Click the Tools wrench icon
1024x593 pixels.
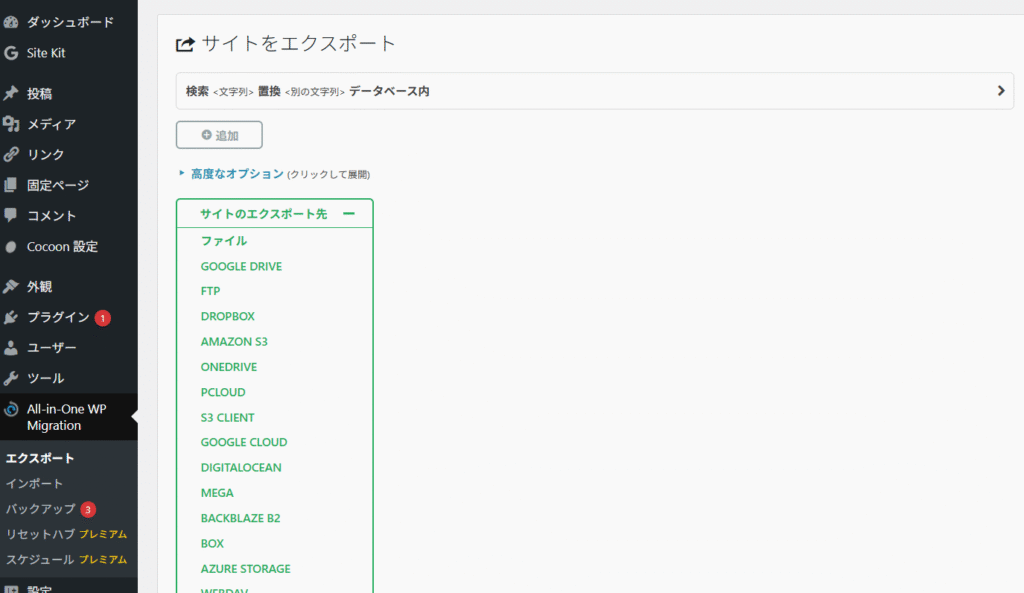click(11, 378)
